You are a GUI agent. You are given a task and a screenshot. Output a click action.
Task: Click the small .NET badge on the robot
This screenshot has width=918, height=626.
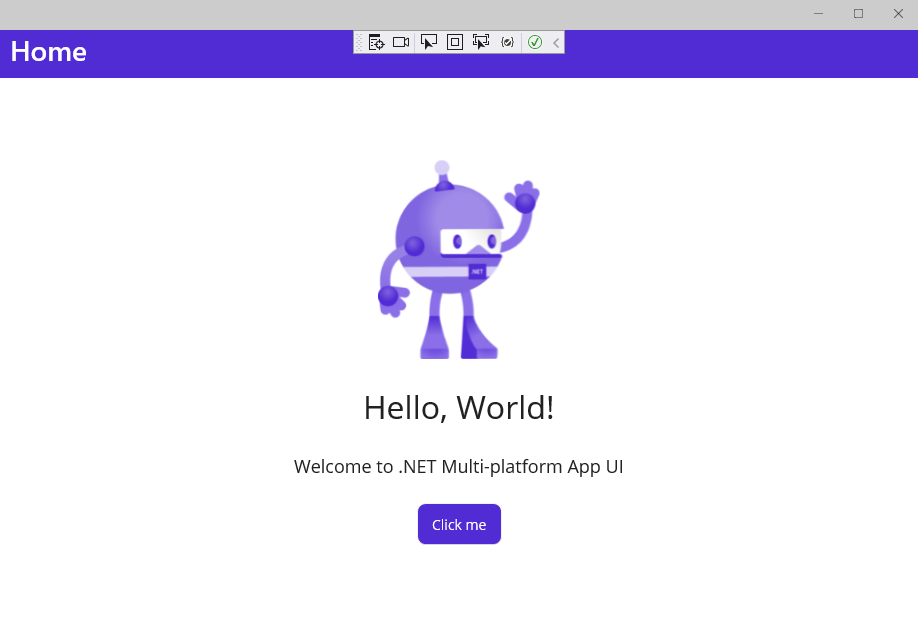(477, 271)
